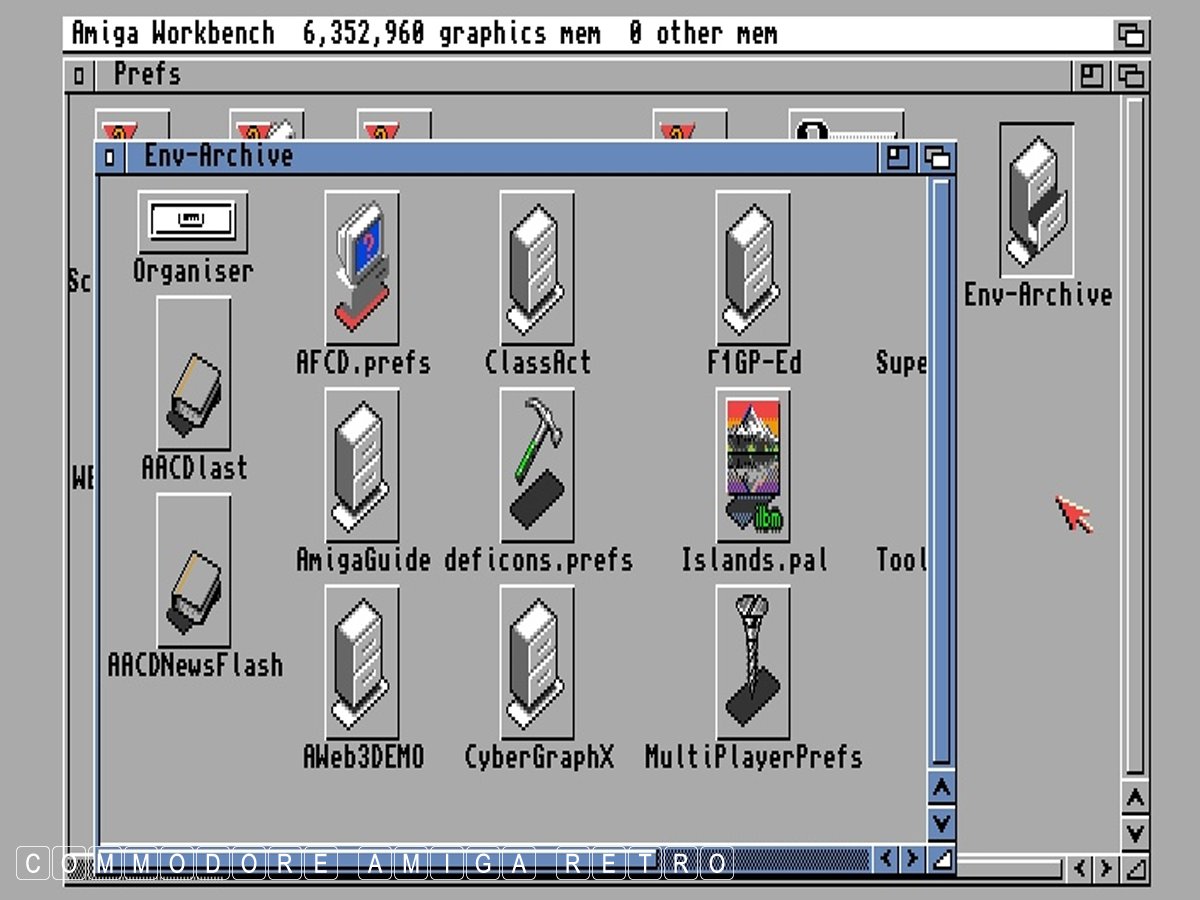Open the AmigaGuide drawer
Screen dimensions: 1200x900
point(361,464)
